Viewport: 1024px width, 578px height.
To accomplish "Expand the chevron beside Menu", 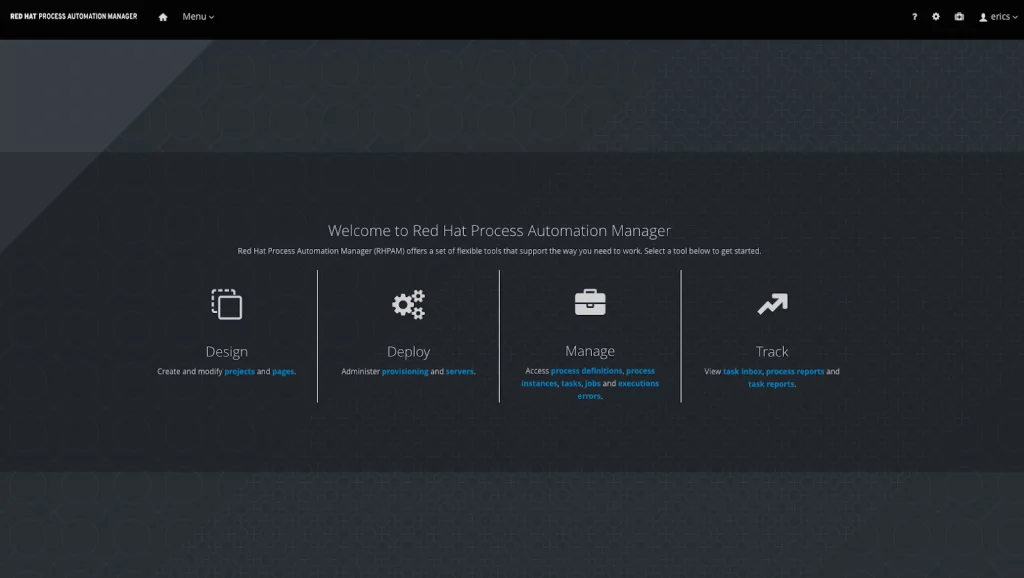I will pos(210,17).
